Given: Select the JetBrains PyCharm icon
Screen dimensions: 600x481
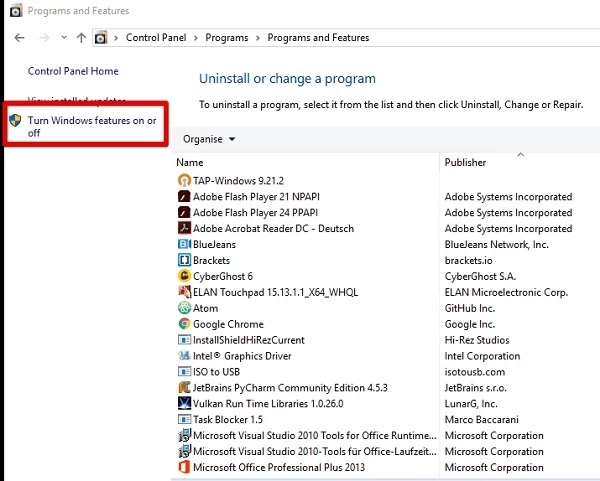Looking at the screenshot, I should pos(184,387).
